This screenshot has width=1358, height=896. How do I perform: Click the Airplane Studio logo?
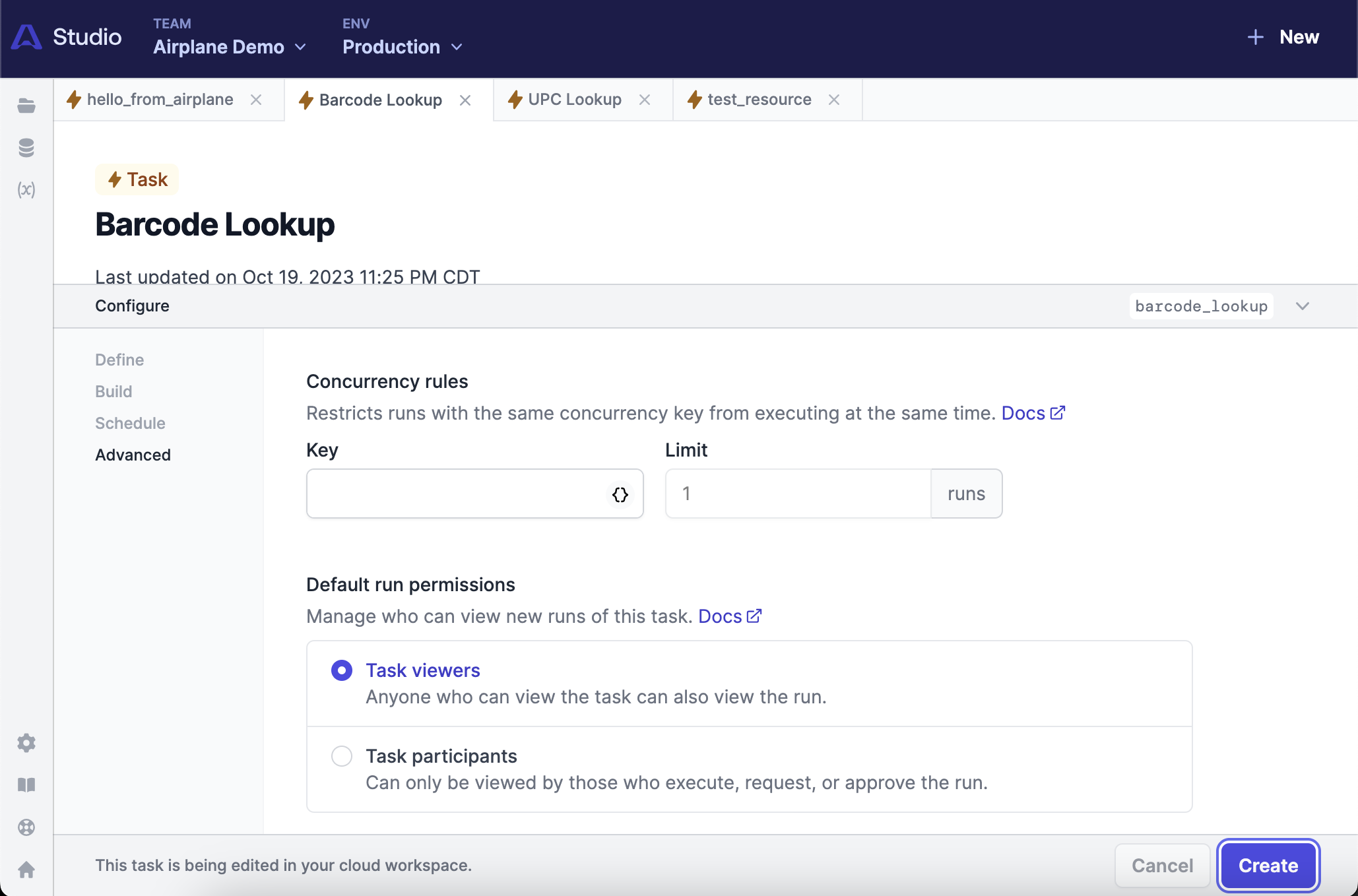coord(26,37)
